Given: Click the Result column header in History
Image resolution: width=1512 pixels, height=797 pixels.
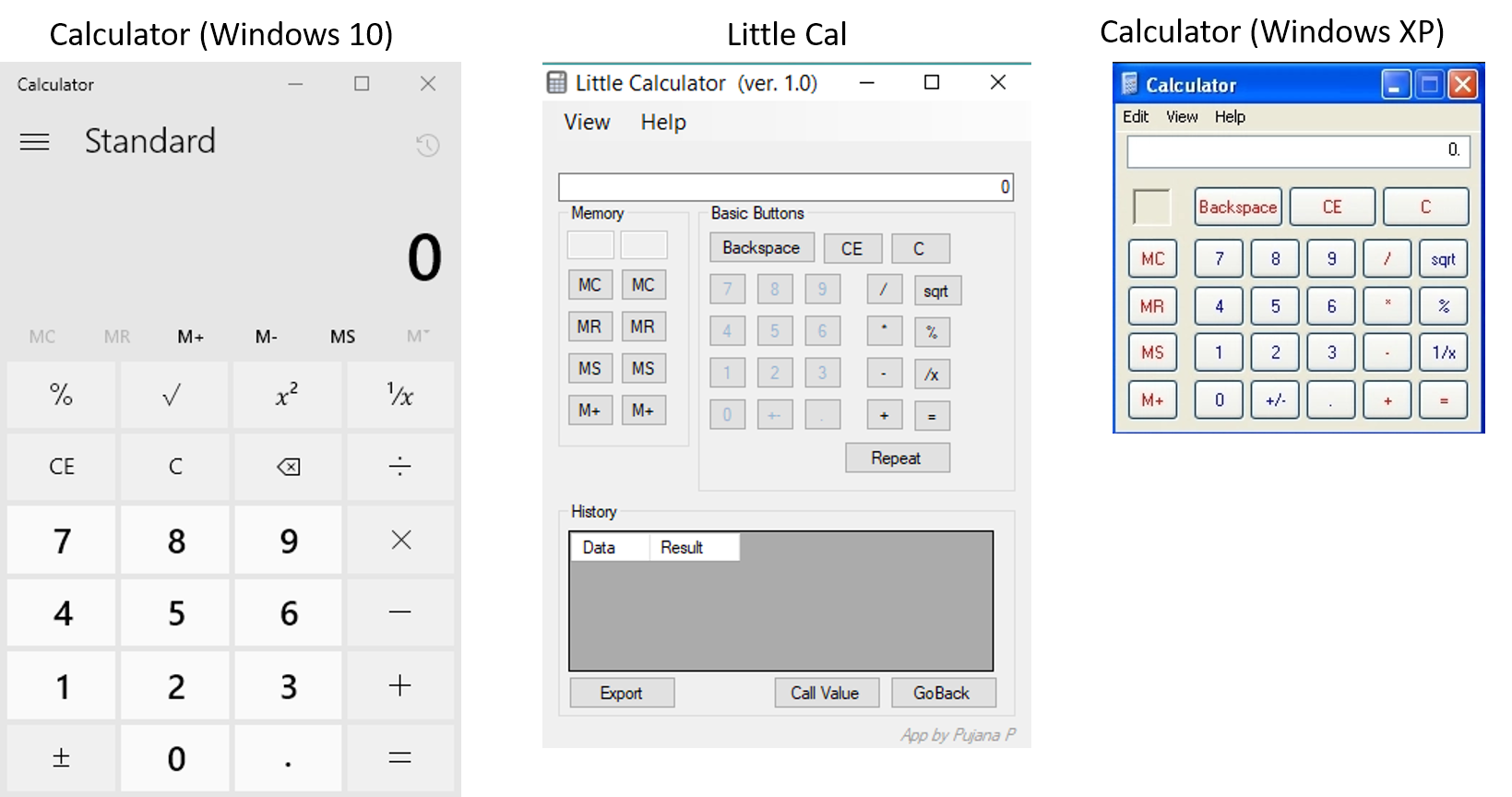Looking at the screenshot, I should pyautogui.click(x=695, y=547).
